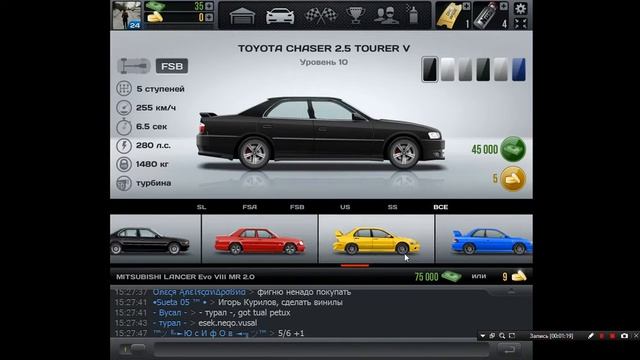
Task: Open the garage icon in top menu
Action: coord(242,16)
